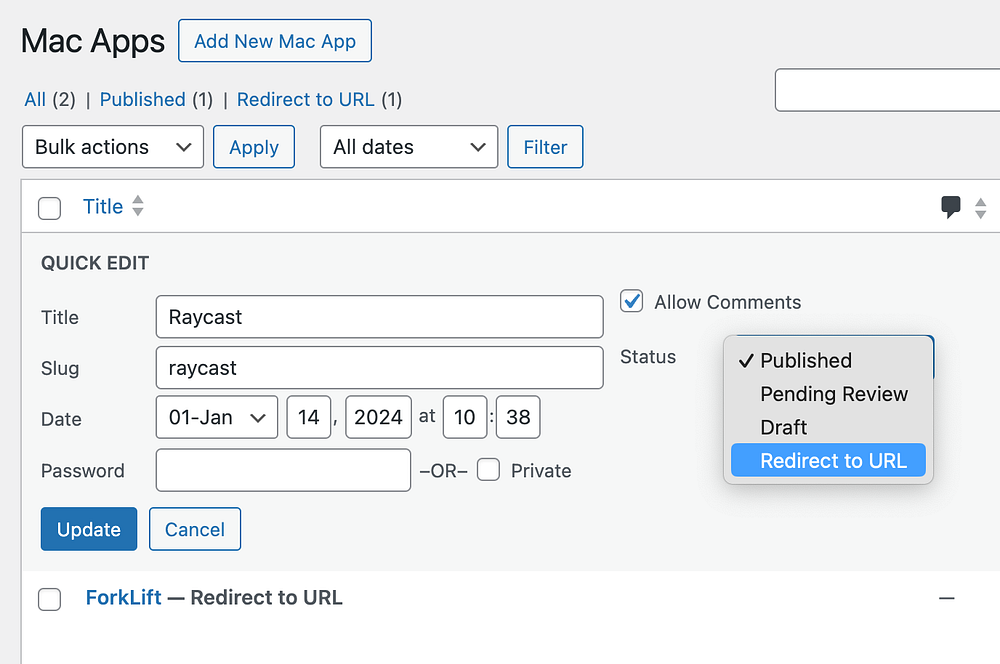The width and height of the screenshot is (1000, 664).
Task: Enable the Private checkbox
Action: coord(488,470)
